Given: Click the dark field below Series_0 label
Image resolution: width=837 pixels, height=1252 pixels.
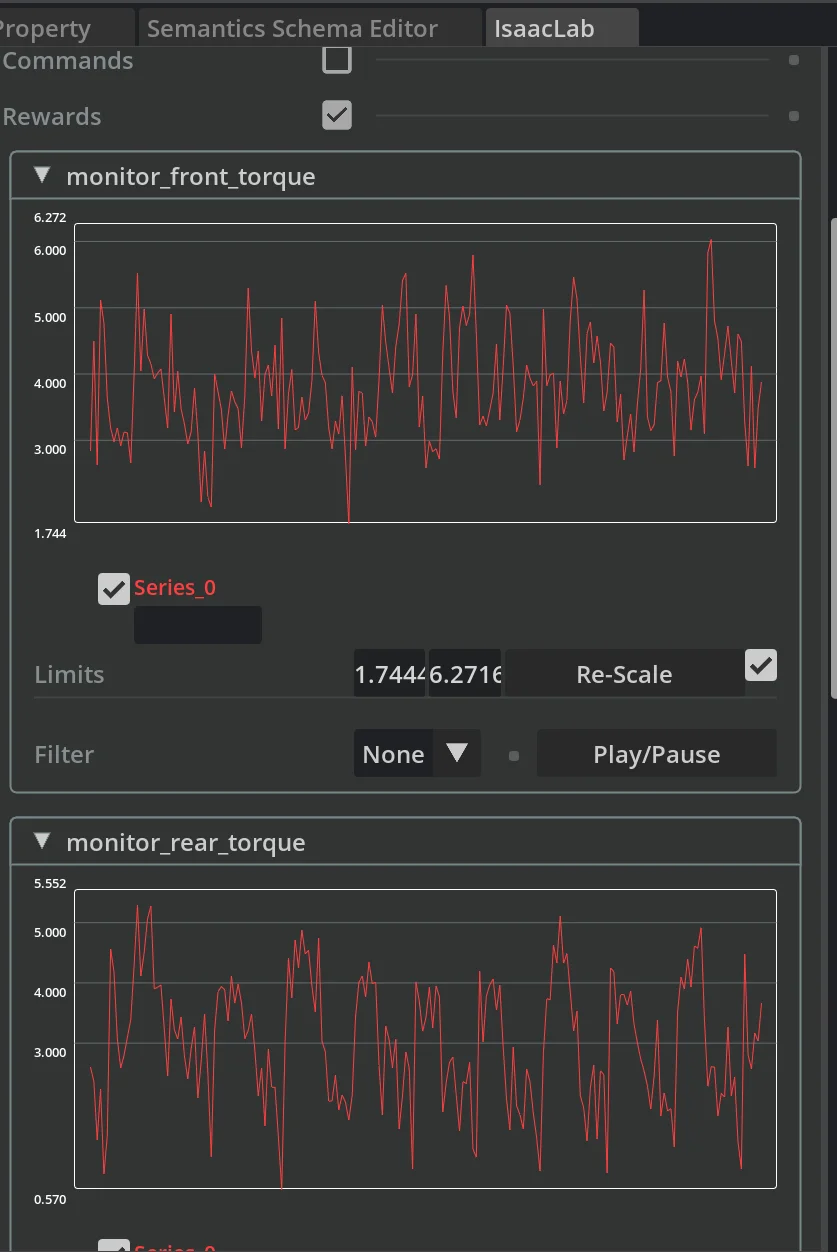Looking at the screenshot, I should pyautogui.click(x=198, y=625).
